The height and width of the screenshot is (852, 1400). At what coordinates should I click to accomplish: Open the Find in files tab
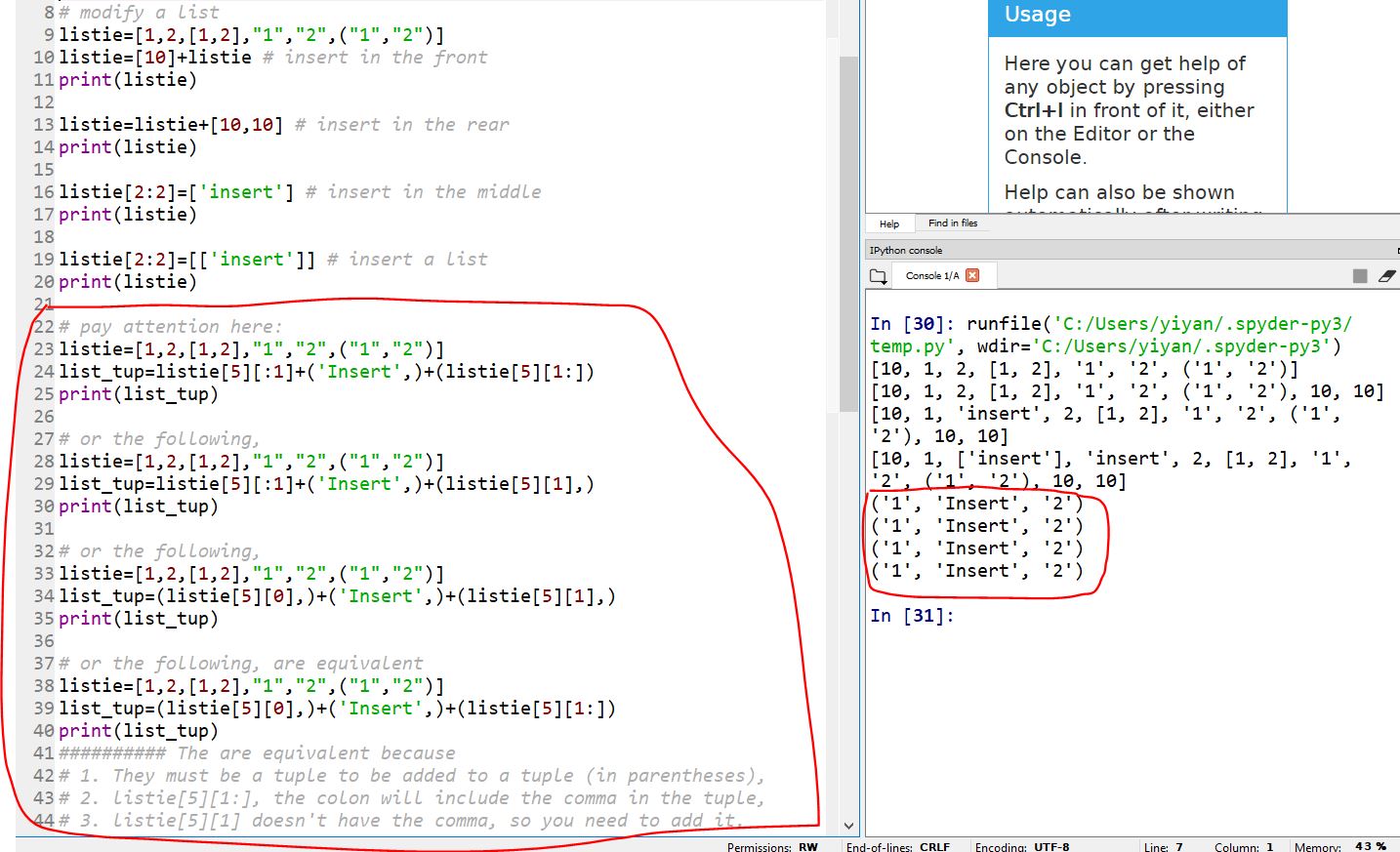(952, 223)
